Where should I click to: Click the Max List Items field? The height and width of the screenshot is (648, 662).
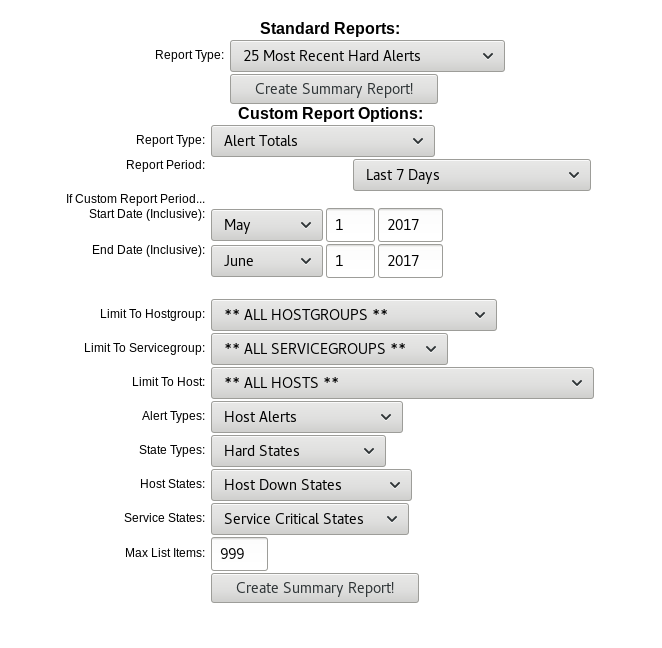(239, 553)
